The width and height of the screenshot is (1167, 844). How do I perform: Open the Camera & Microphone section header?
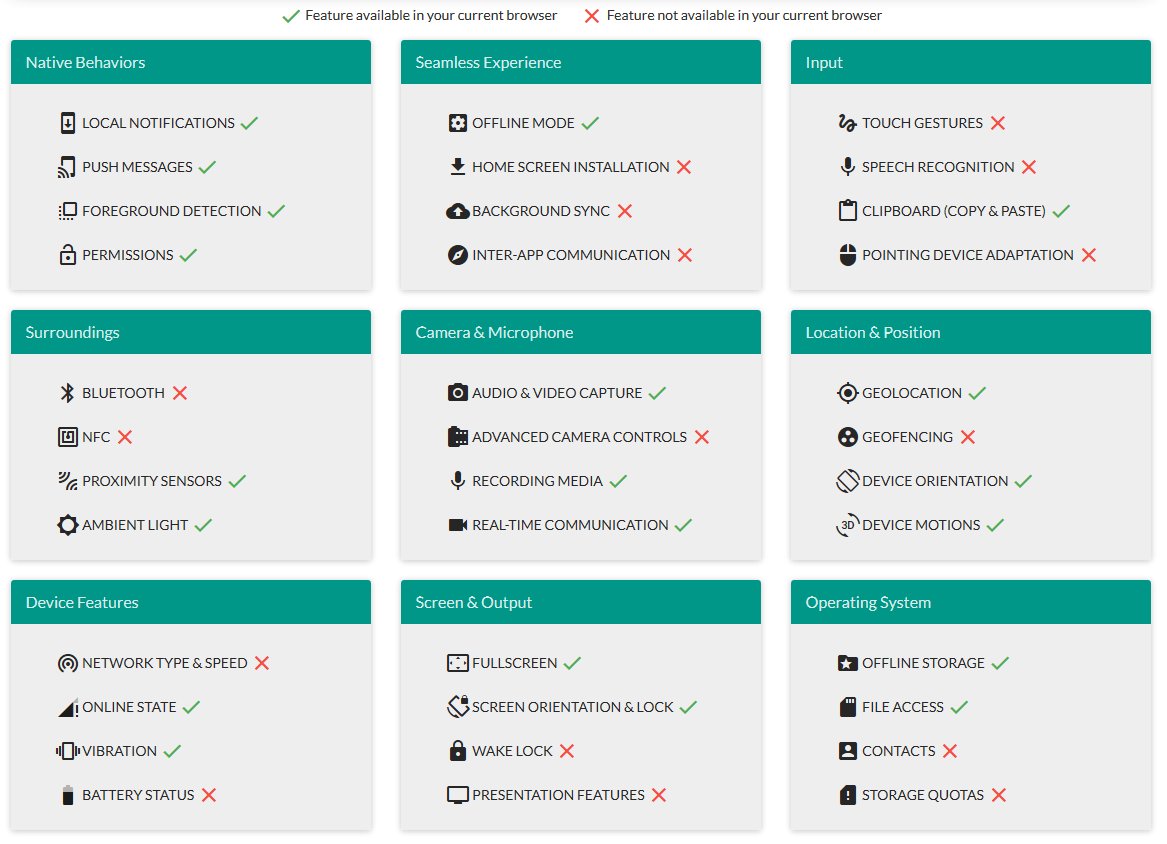(581, 332)
